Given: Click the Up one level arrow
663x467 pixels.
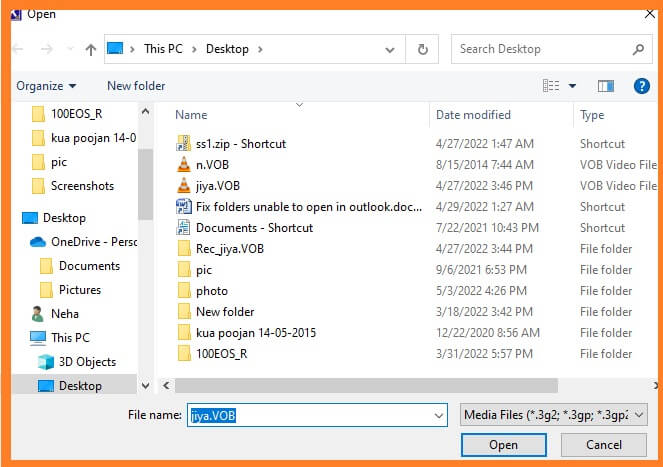Looking at the screenshot, I should point(91,49).
